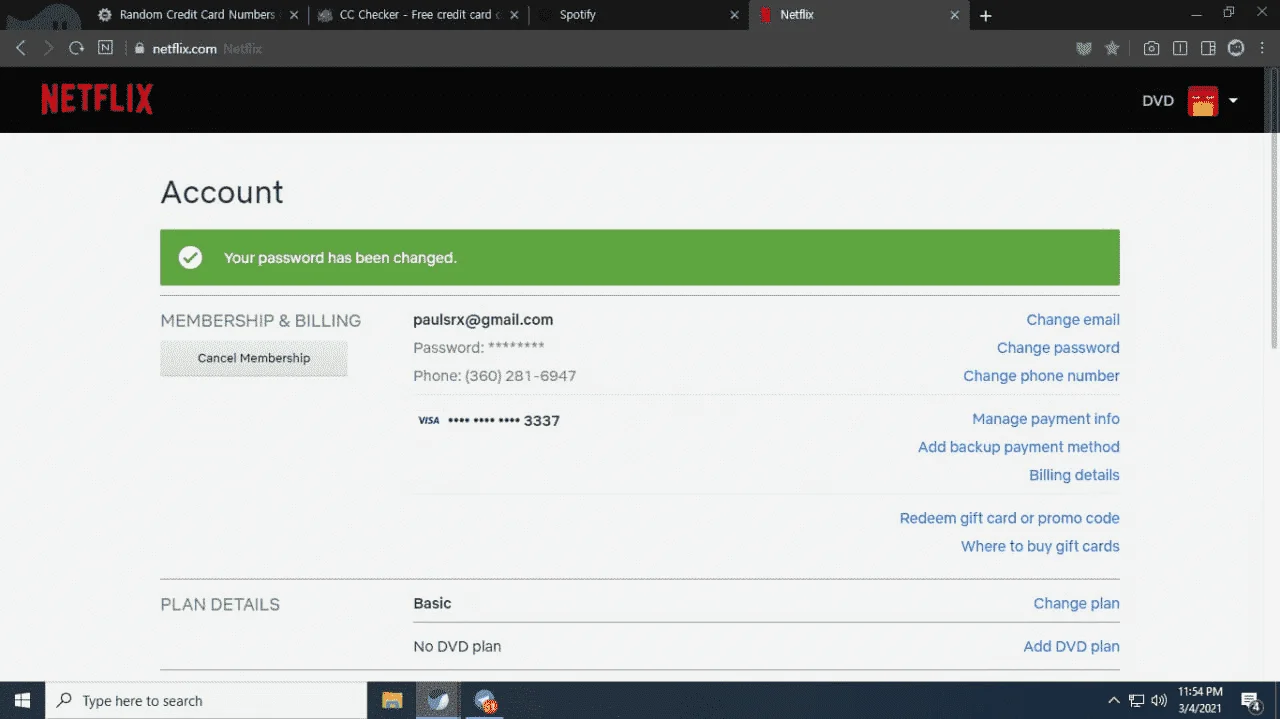Click Add DVD plan link
This screenshot has width=1280, height=719.
[1071, 647]
